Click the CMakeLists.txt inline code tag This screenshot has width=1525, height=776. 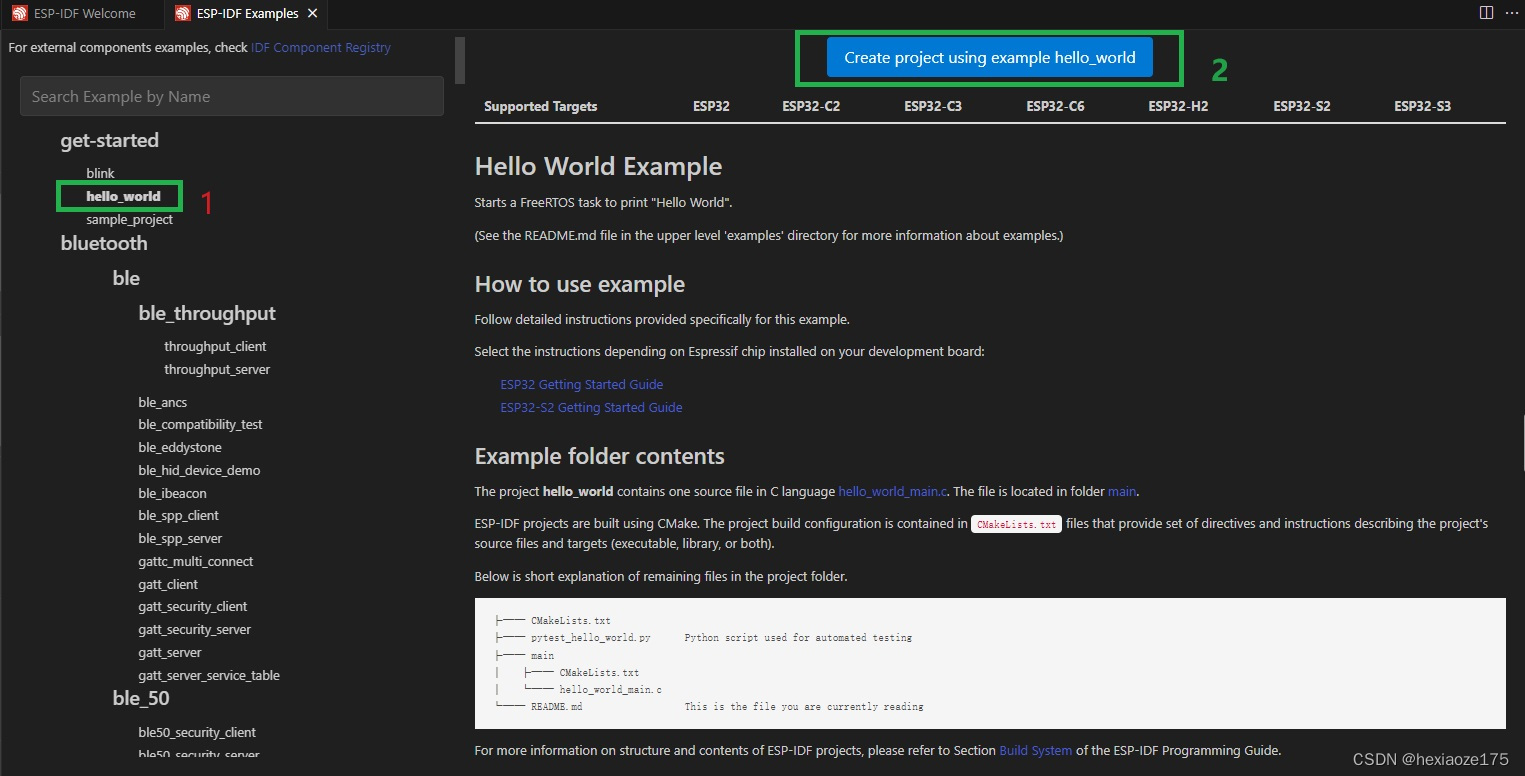1016,524
